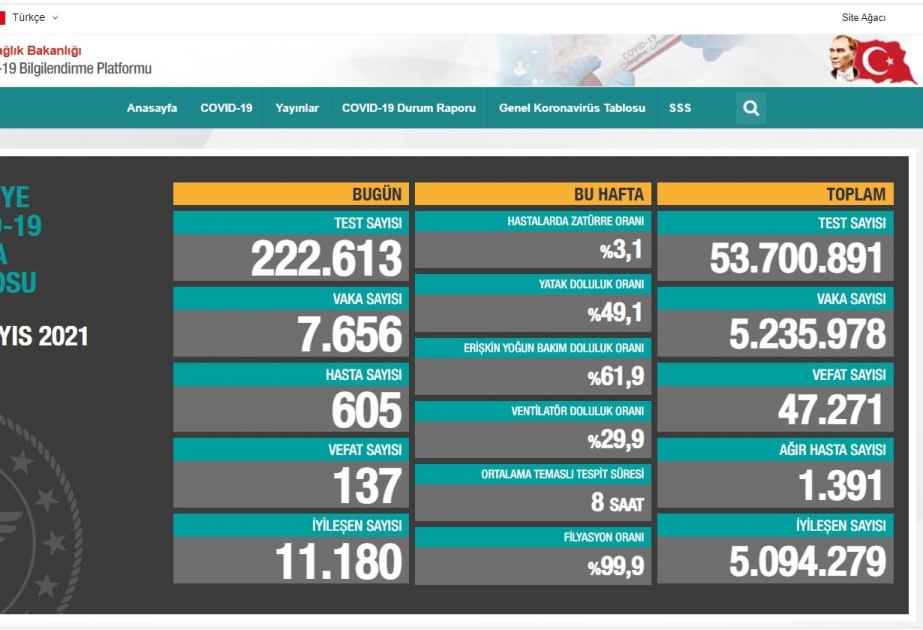Click today's death count 137
Screen dimensions: 923x630
coord(367,486)
